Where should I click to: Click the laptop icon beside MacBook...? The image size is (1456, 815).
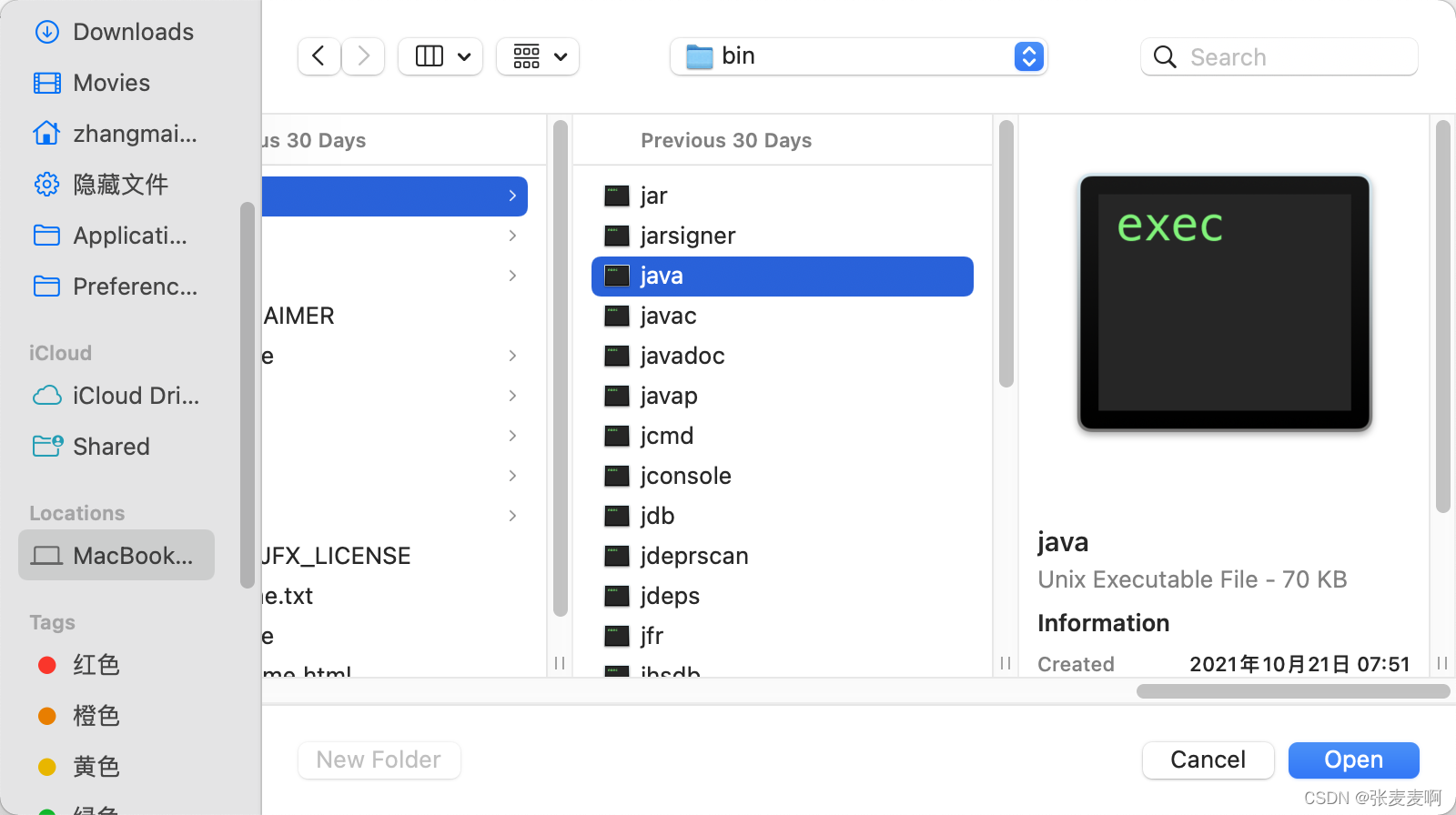tap(47, 556)
